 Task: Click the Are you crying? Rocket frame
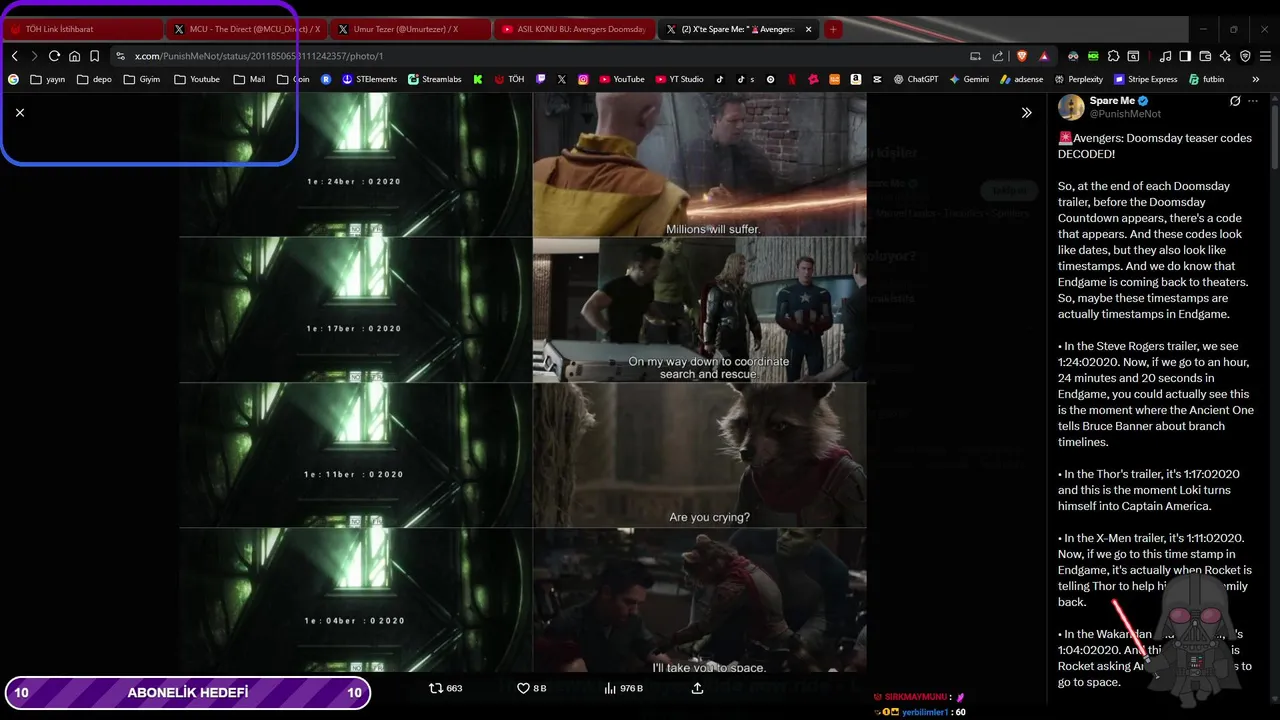[699, 455]
